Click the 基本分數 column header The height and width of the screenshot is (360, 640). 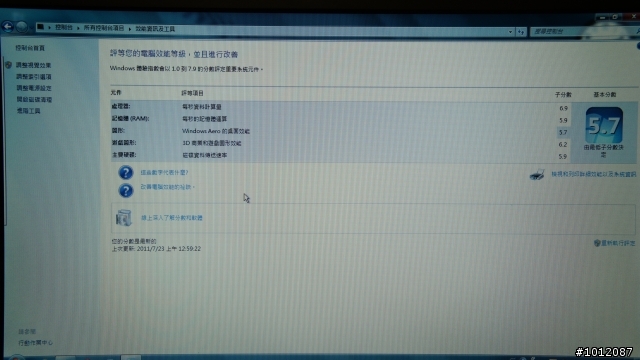click(604, 95)
